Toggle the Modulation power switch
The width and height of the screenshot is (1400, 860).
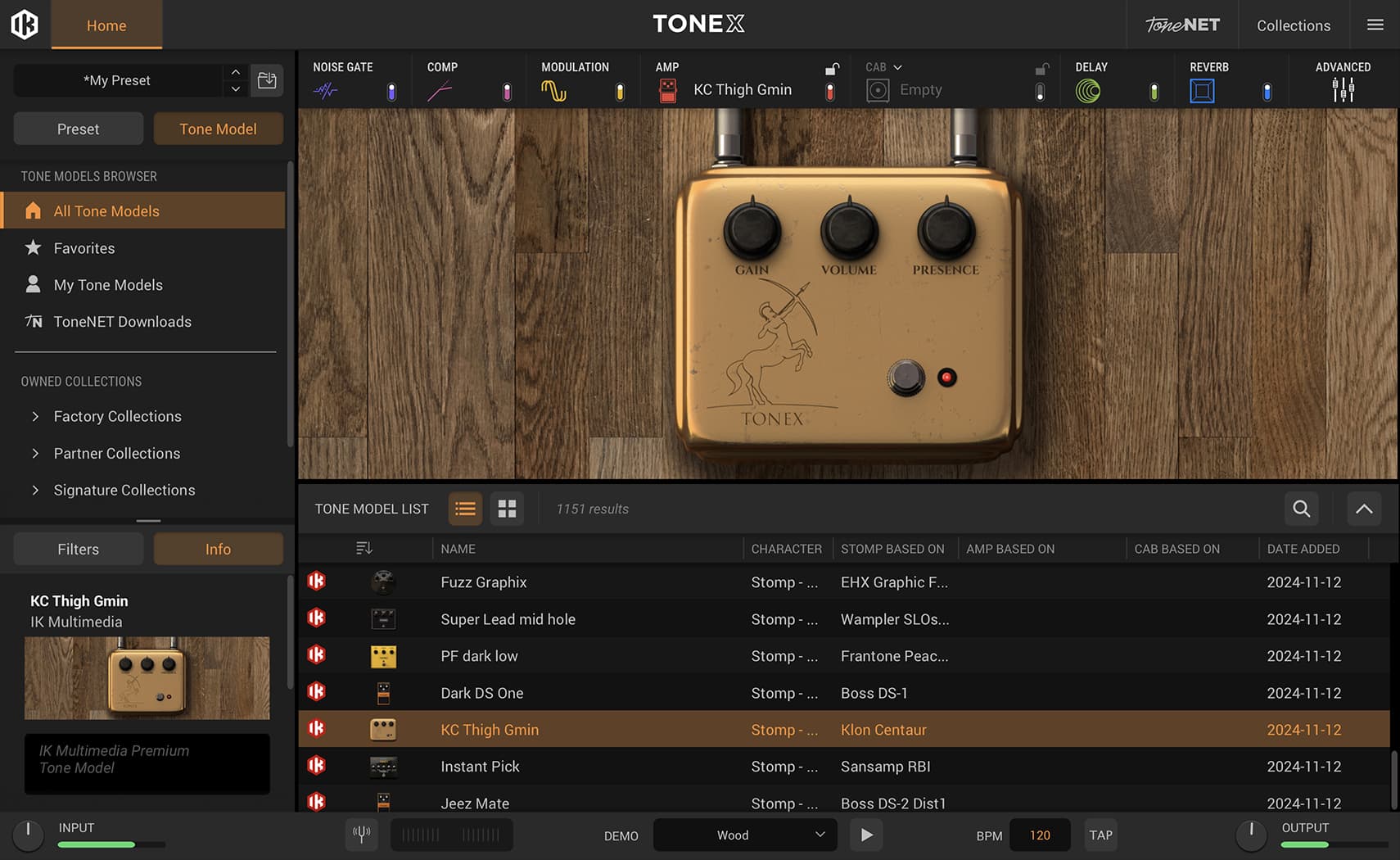pyautogui.click(x=620, y=92)
